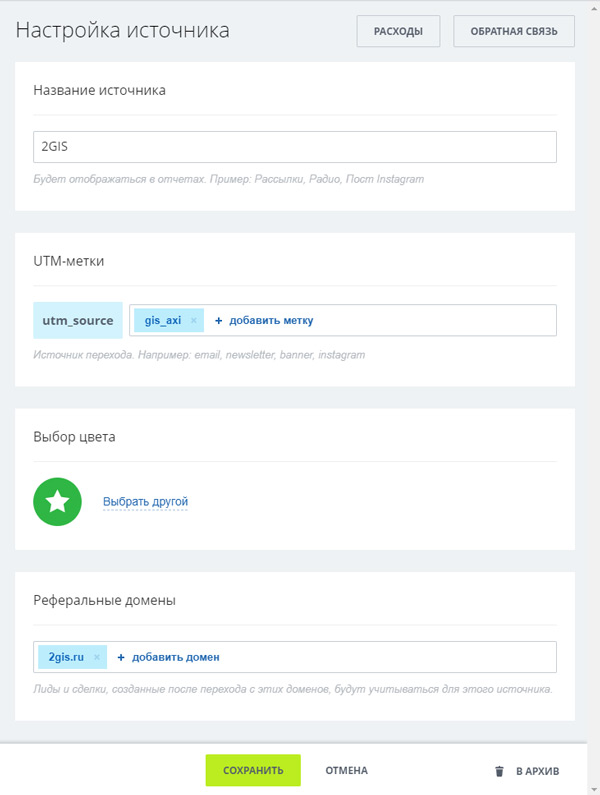The image size is (600, 795).
Task: Click the trash icon for archiving
Action: point(500,771)
